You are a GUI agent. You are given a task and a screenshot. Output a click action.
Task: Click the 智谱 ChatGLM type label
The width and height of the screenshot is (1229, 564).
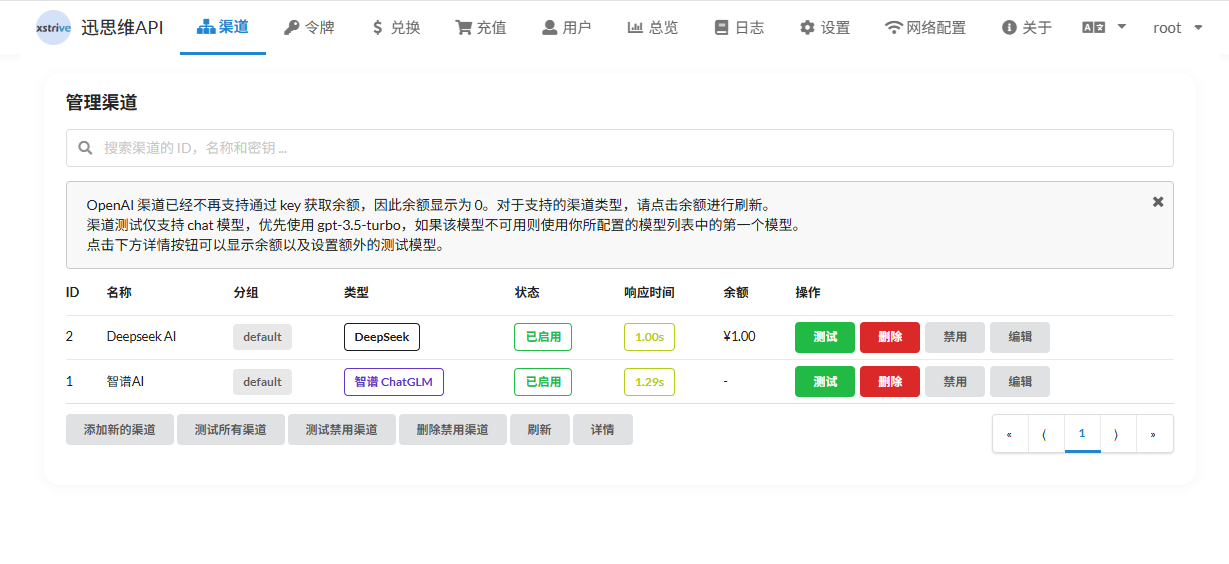click(394, 381)
